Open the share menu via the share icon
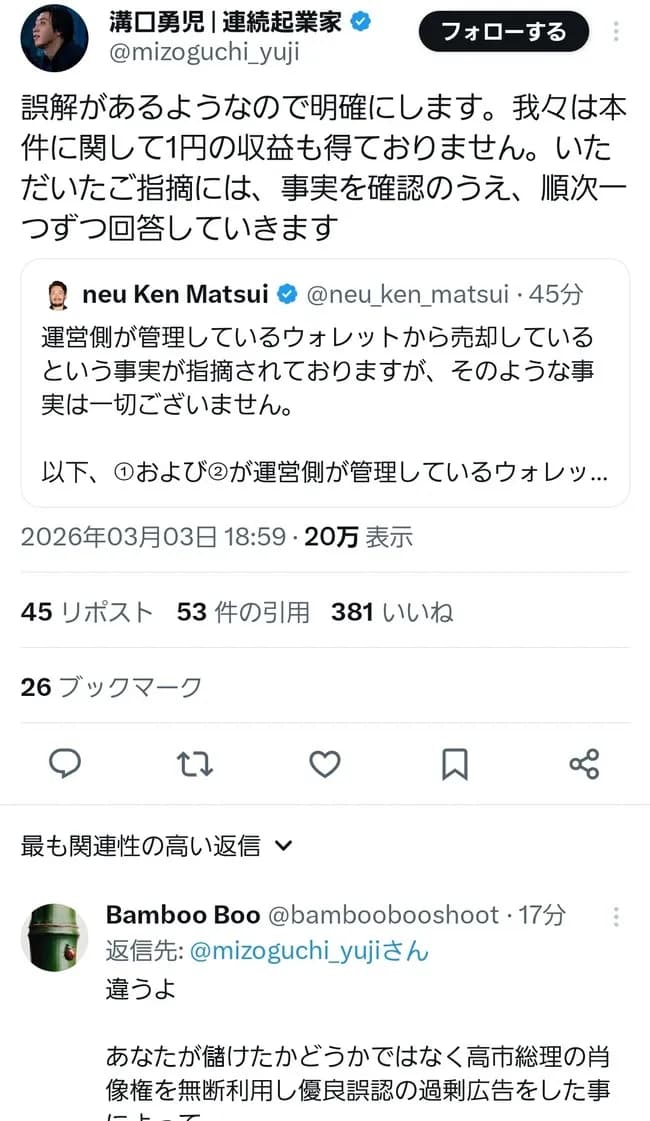Screen dimensions: 650x1121 click(x=585, y=763)
